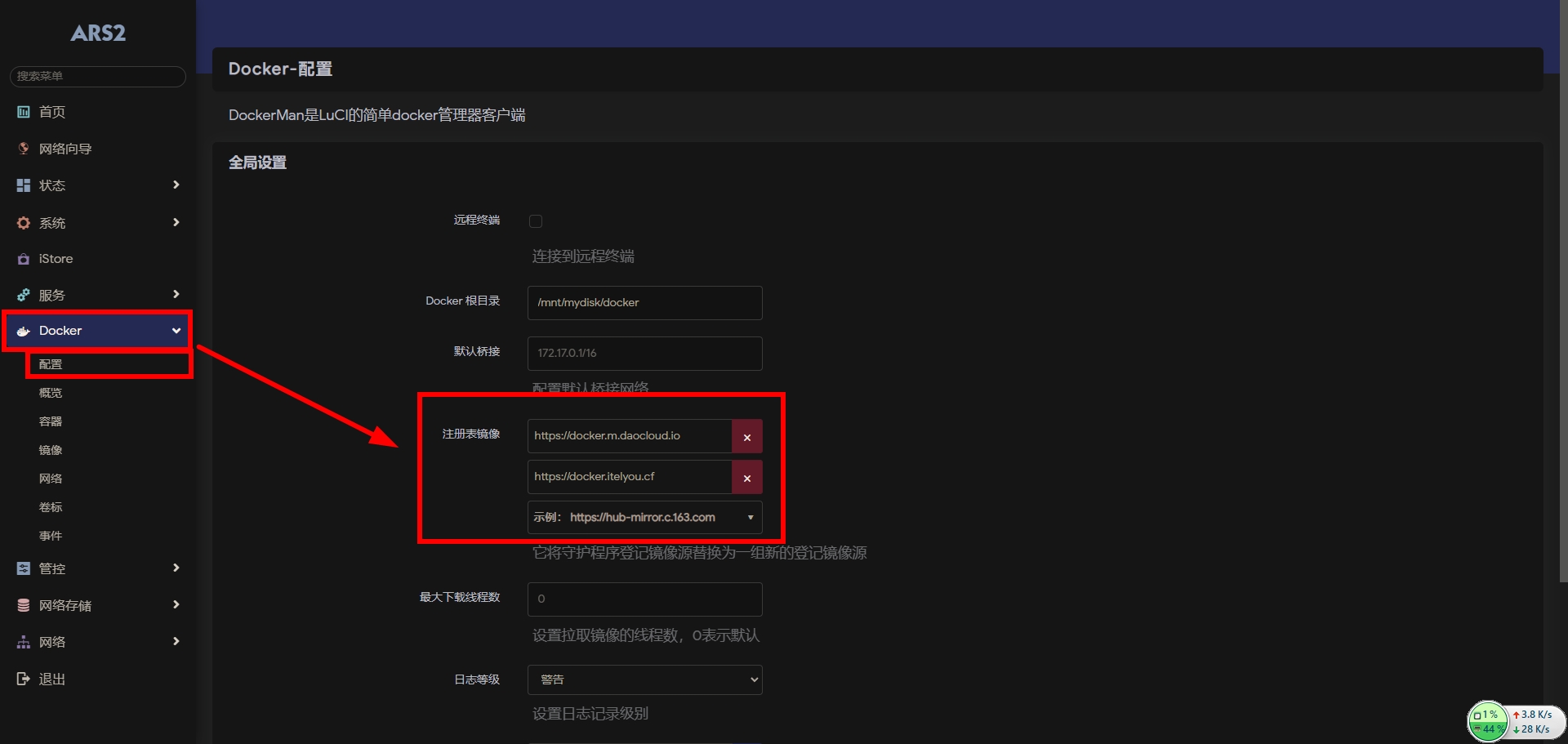1568x744 pixels.
Task: Open Docker 网络 submenu item
Action: (51, 479)
